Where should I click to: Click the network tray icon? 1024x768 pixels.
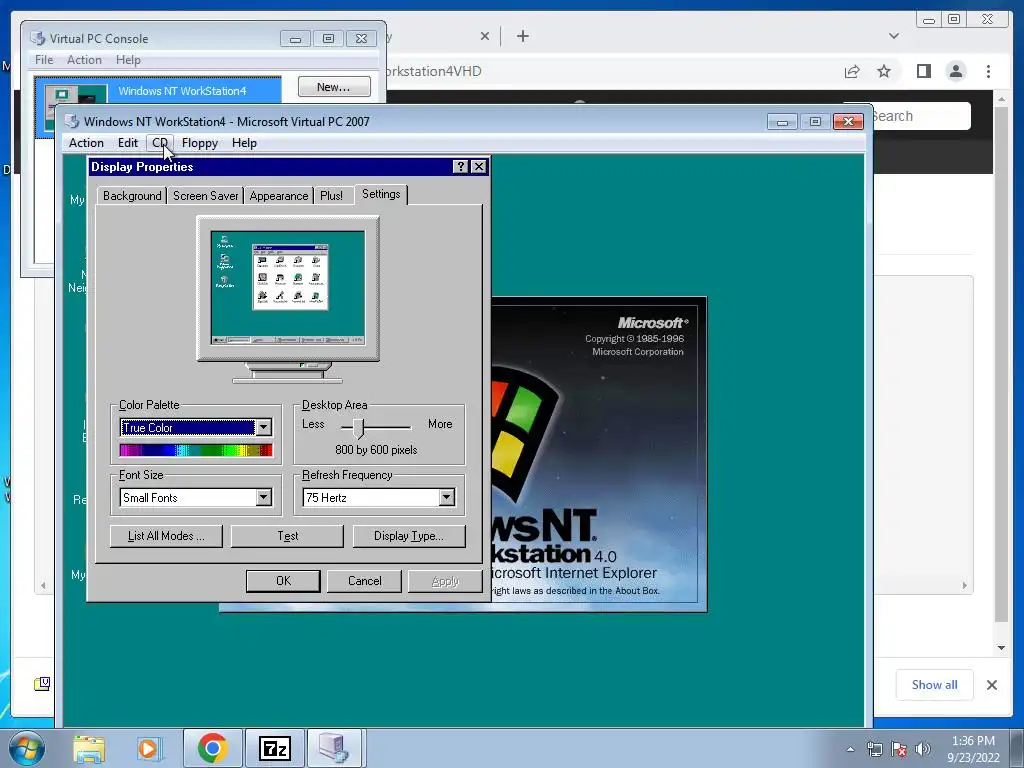click(x=874, y=749)
